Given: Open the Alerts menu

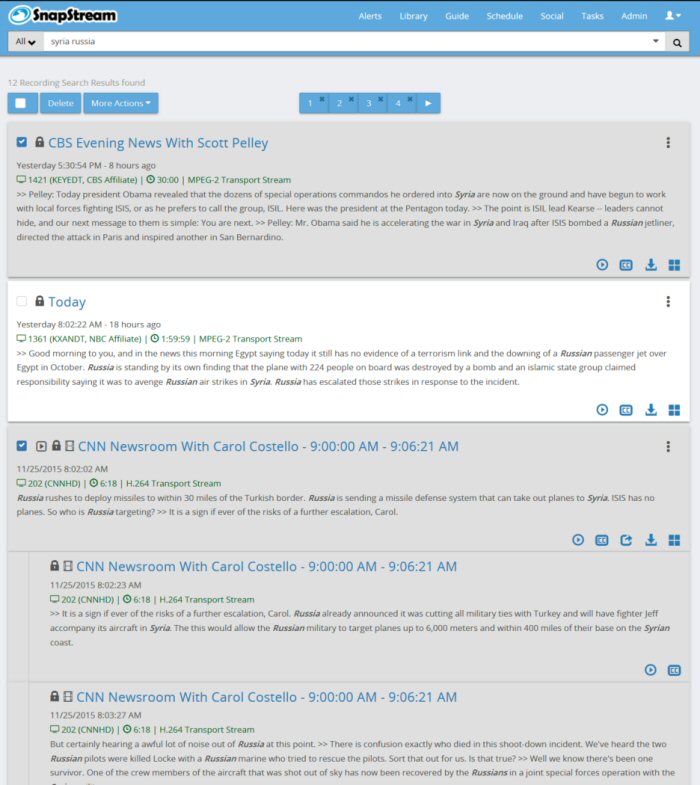Looking at the screenshot, I should pos(370,16).
